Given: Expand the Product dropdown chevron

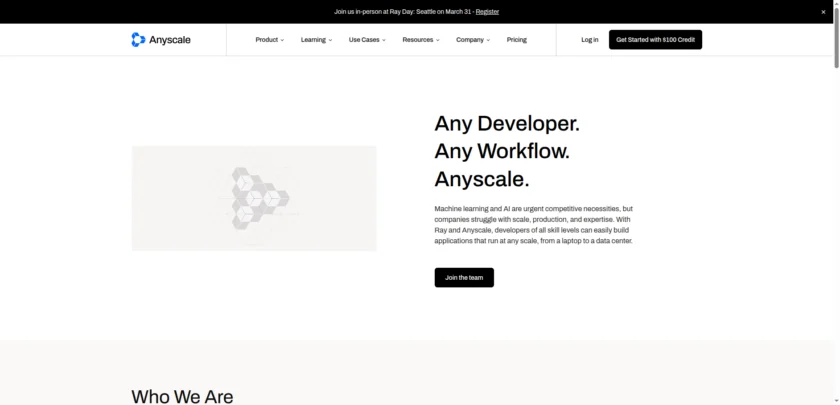Looking at the screenshot, I should tap(282, 40).
